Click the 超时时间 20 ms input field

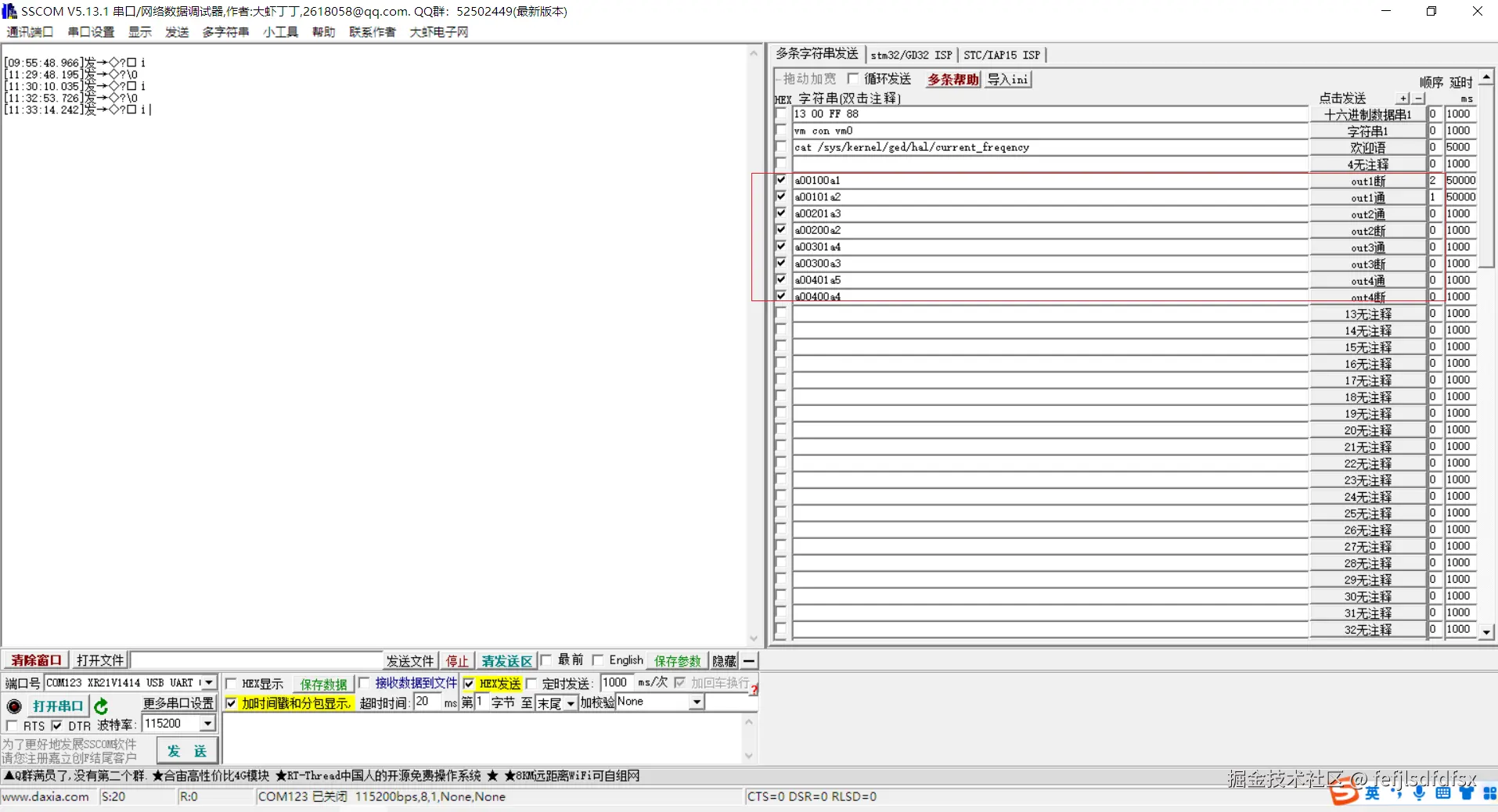point(428,702)
